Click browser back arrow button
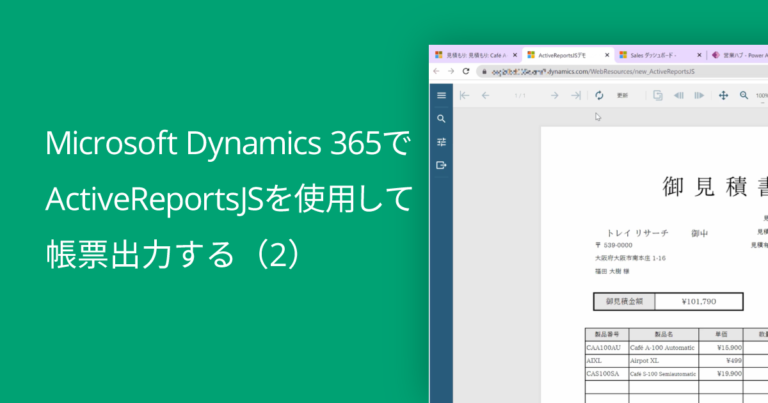This screenshot has height=403, width=768. (x=436, y=71)
